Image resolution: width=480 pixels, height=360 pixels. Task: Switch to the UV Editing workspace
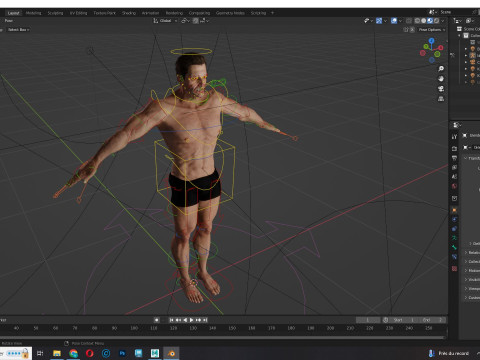(78, 13)
